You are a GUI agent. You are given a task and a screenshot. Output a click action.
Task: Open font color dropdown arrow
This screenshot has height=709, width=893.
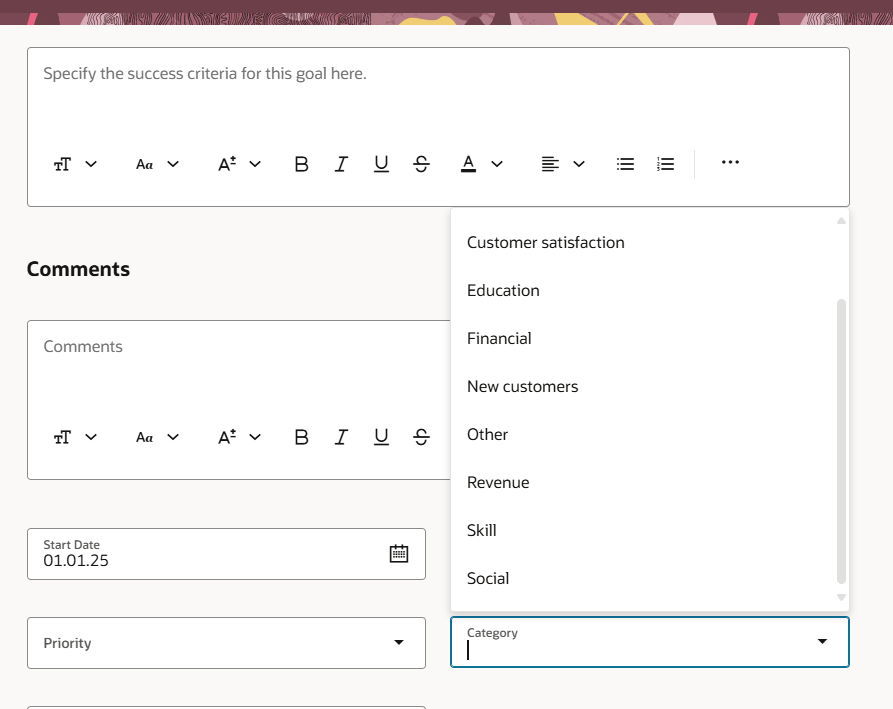click(x=497, y=164)
